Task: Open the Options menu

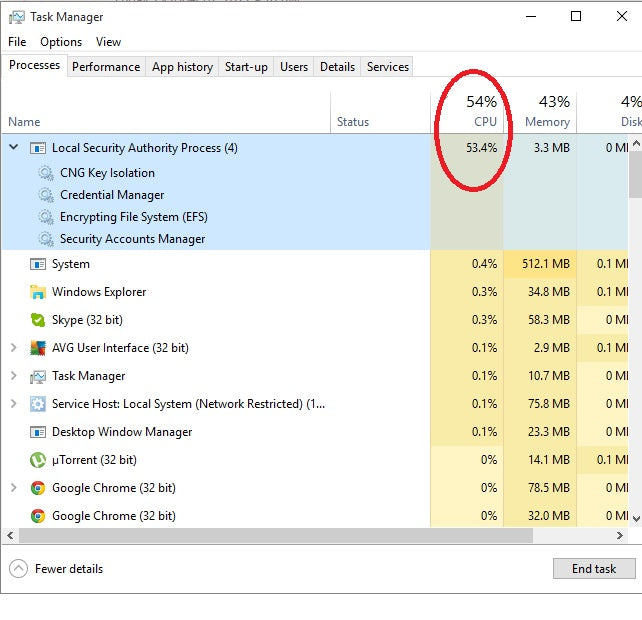Action: 61,42
